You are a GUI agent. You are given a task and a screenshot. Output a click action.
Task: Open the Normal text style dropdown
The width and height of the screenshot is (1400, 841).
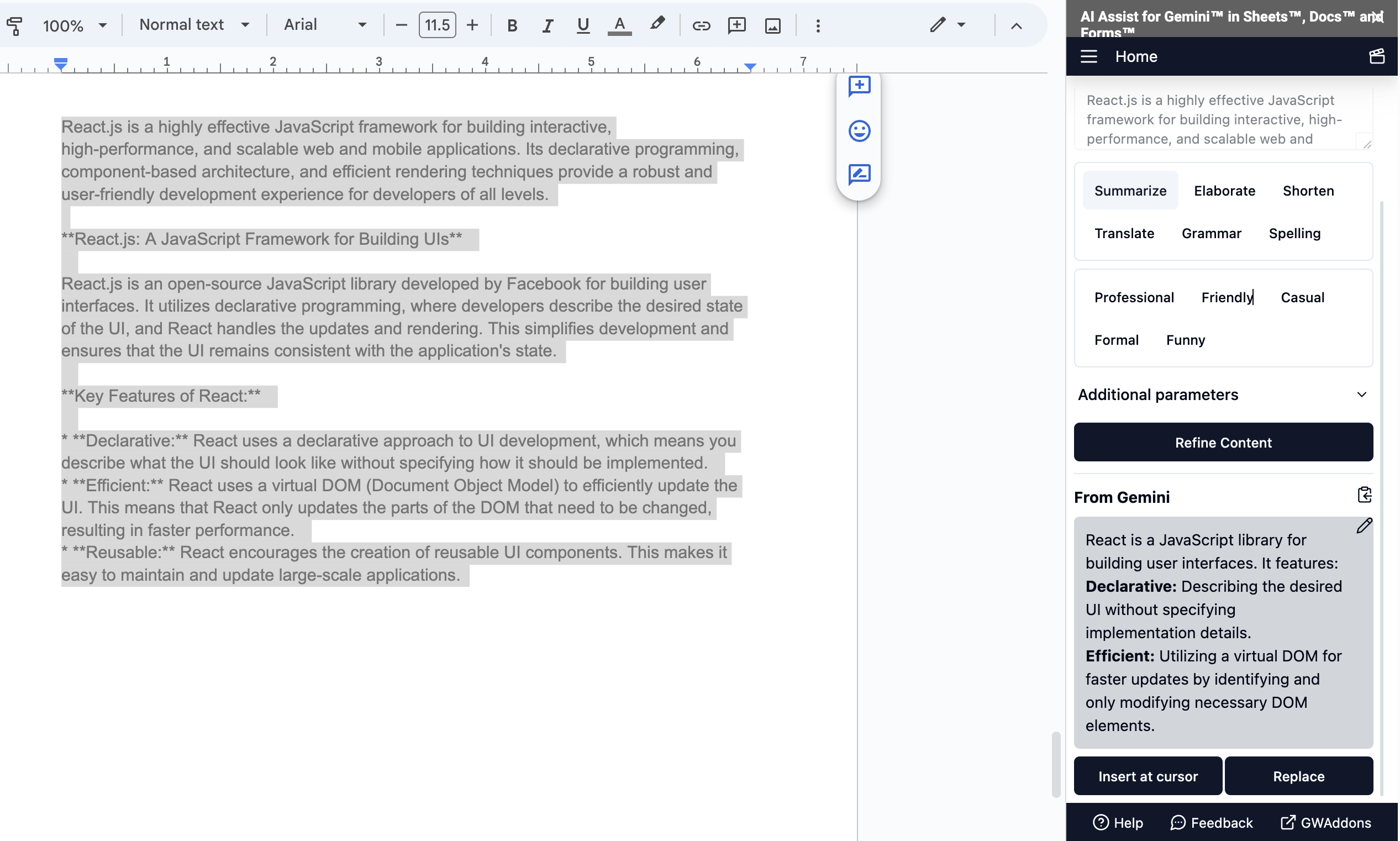194,25
